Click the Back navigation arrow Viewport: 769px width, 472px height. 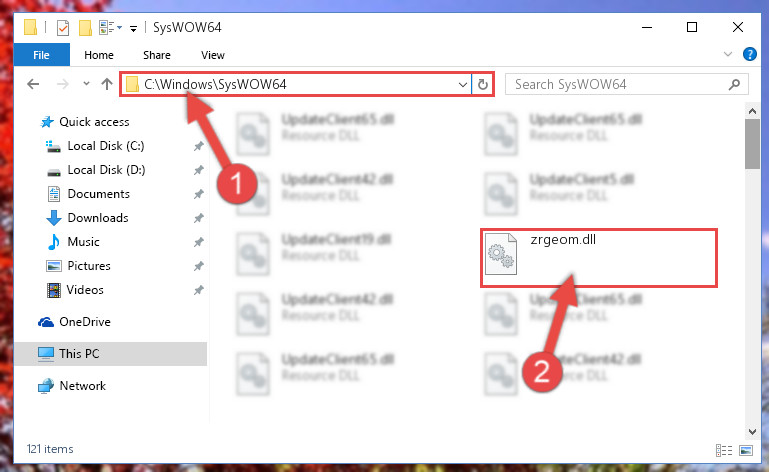33,84
